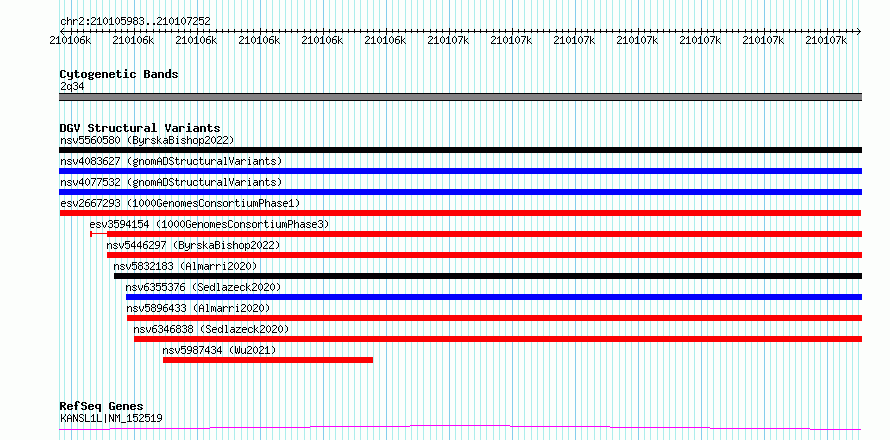890x440 pixels.
Task: Click the blue nsv4083627 variant bar
Action: coord(460,171)
